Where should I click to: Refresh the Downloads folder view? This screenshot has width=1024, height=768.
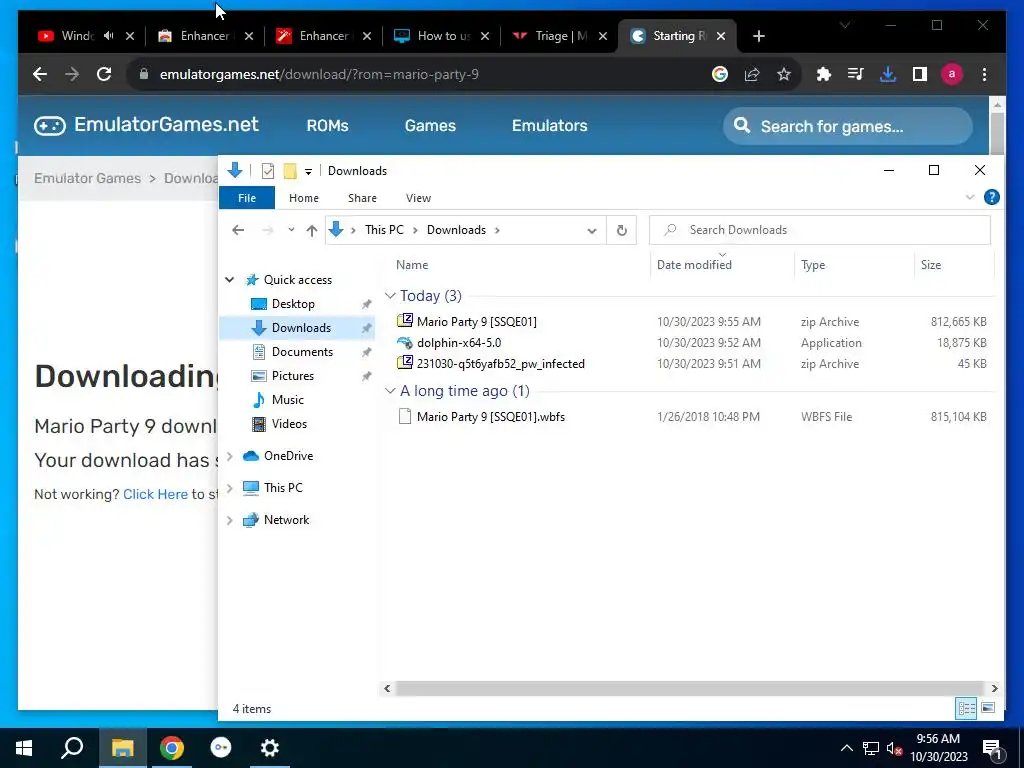pyautogui.click(x=622, y=230)
